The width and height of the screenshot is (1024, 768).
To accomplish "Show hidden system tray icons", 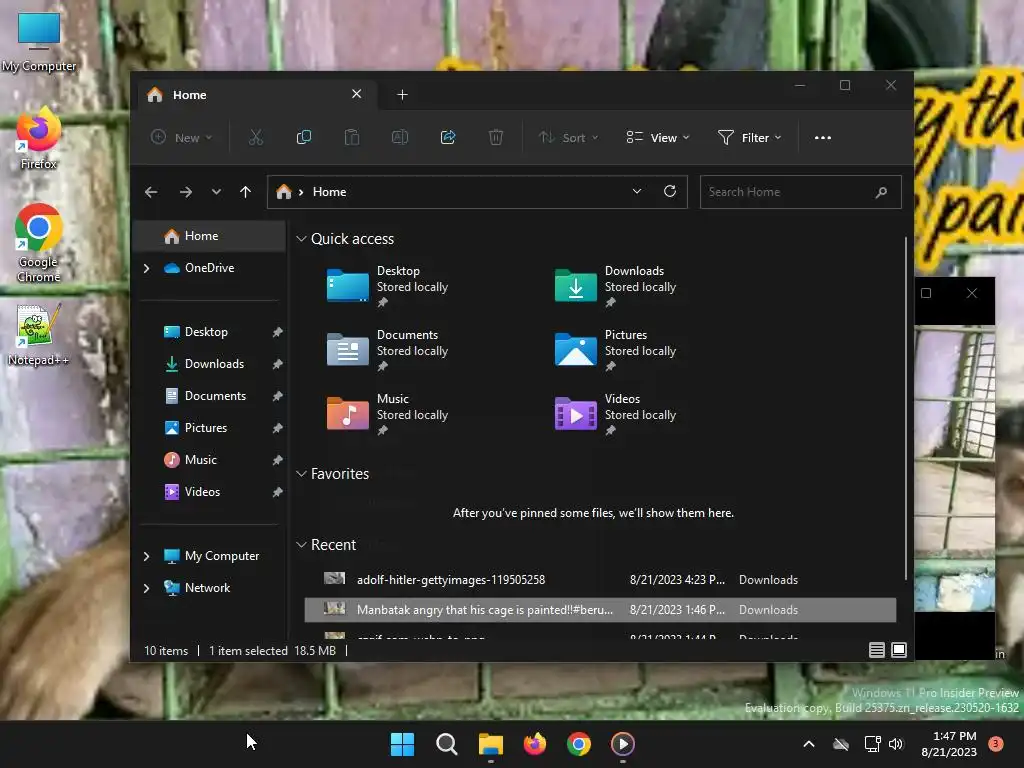I will click(x=808, y=744).
